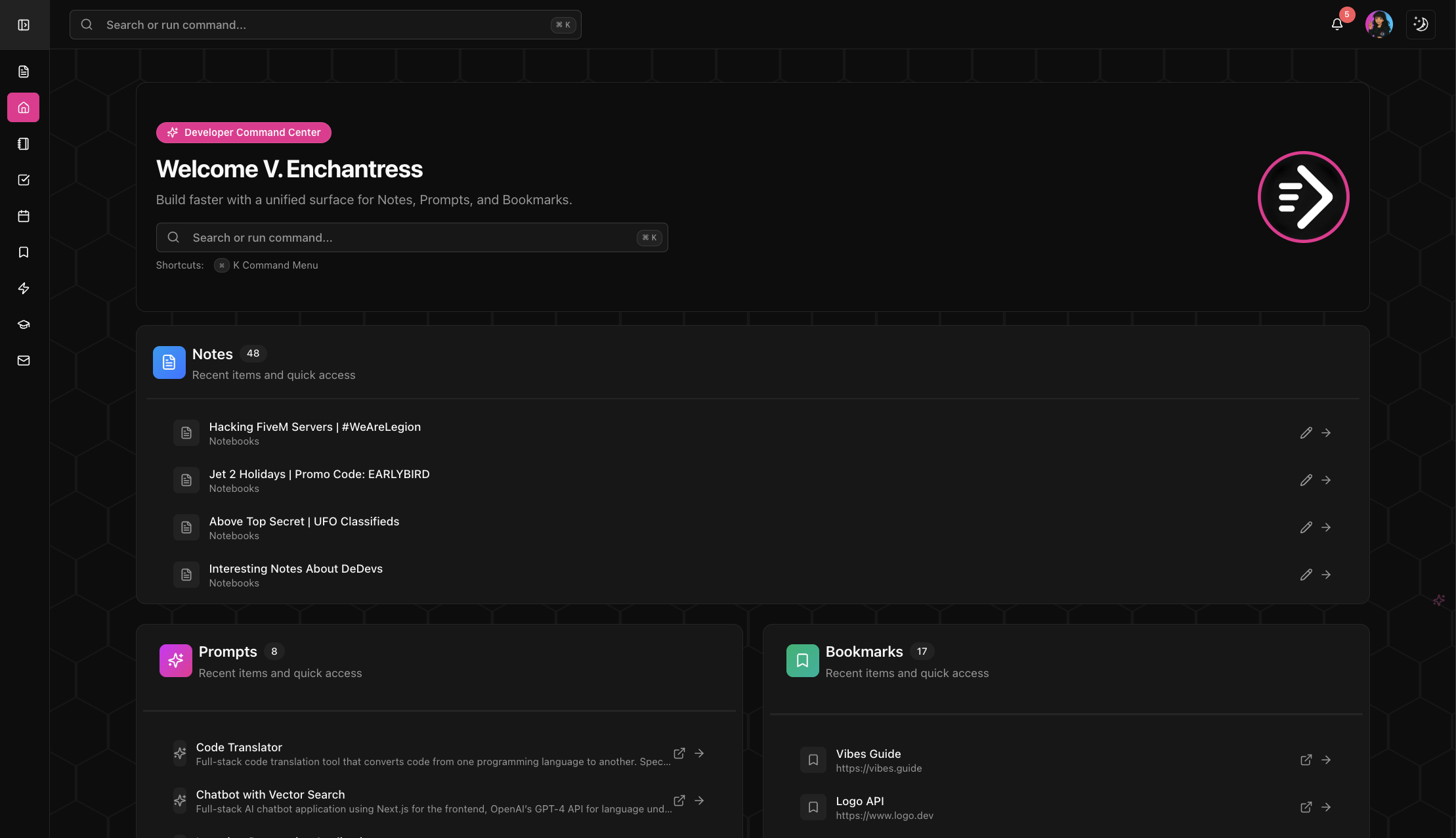The height and width of the screenshot is (838, 1456).
Task: Click the Developer Command Center badge
Action: [244, 132]
